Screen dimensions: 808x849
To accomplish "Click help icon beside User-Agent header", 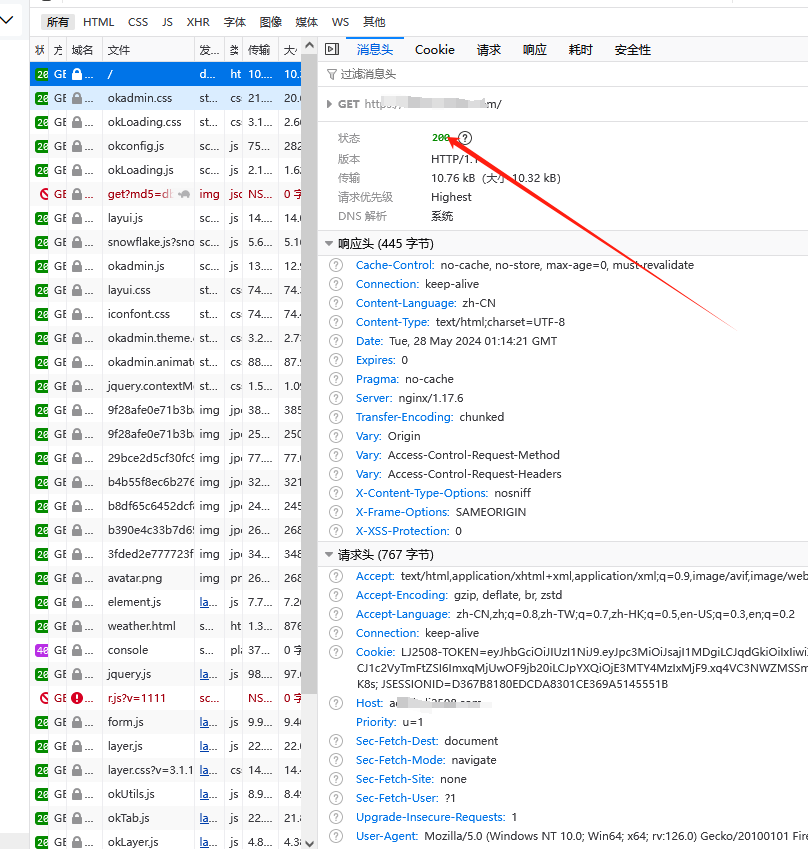I will point(336,835).
